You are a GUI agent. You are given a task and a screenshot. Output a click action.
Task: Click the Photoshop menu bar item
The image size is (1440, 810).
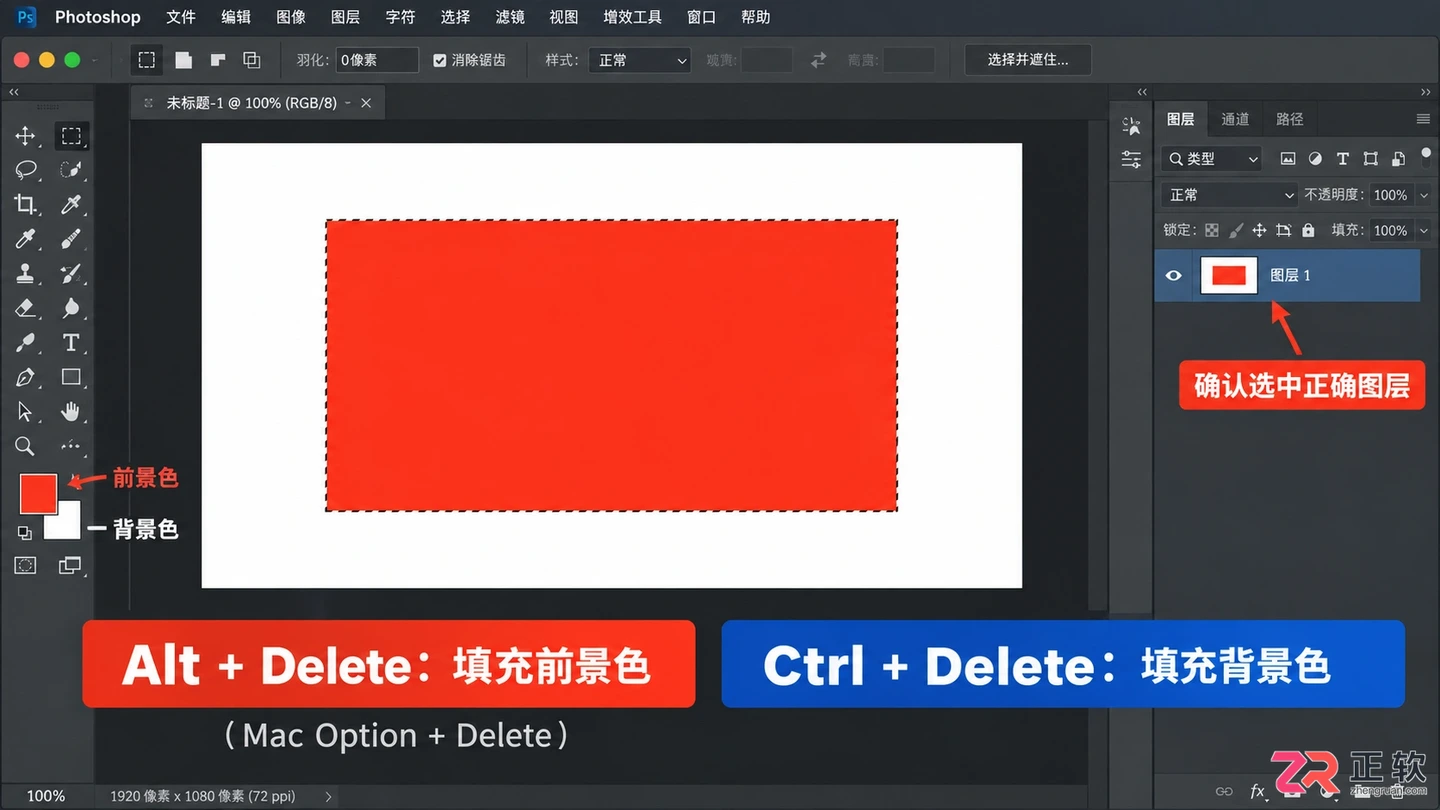[97, 17]
